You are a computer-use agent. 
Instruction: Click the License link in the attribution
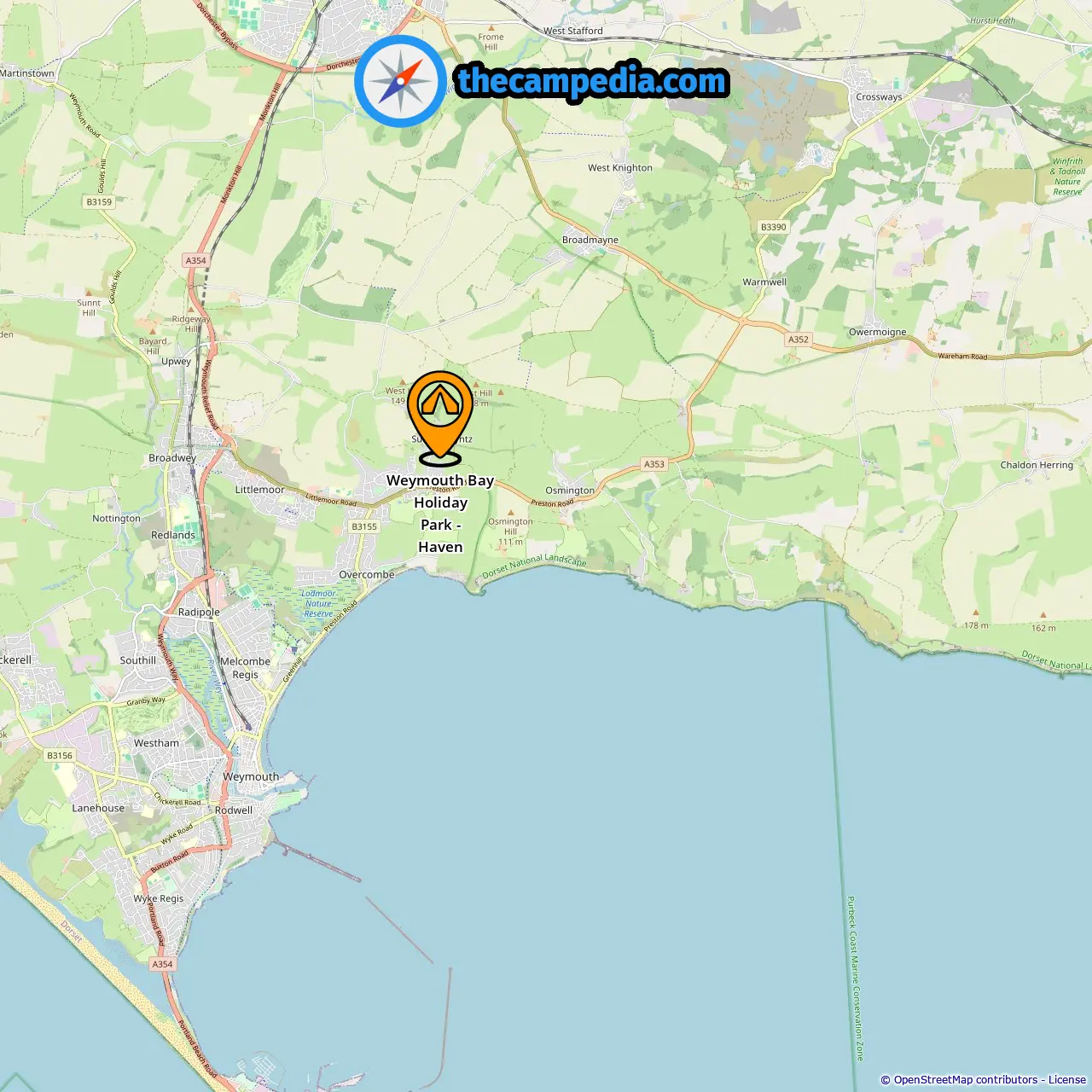pyautogui.click(x=1067, y=1079)
